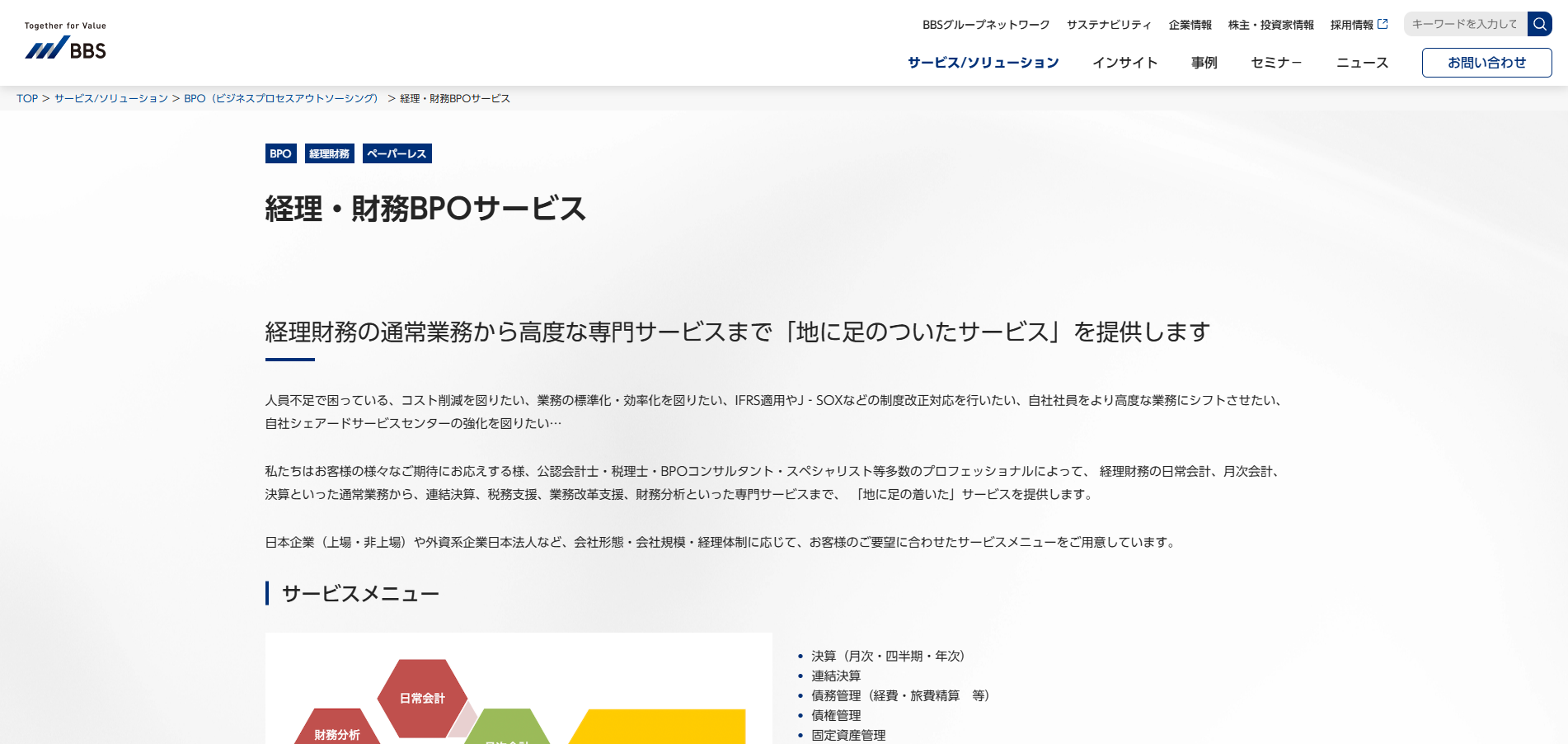Click the search magnifier icon
This screenshot has width=1568, height=744.
pyautogui.click(x=1540, y=24)
